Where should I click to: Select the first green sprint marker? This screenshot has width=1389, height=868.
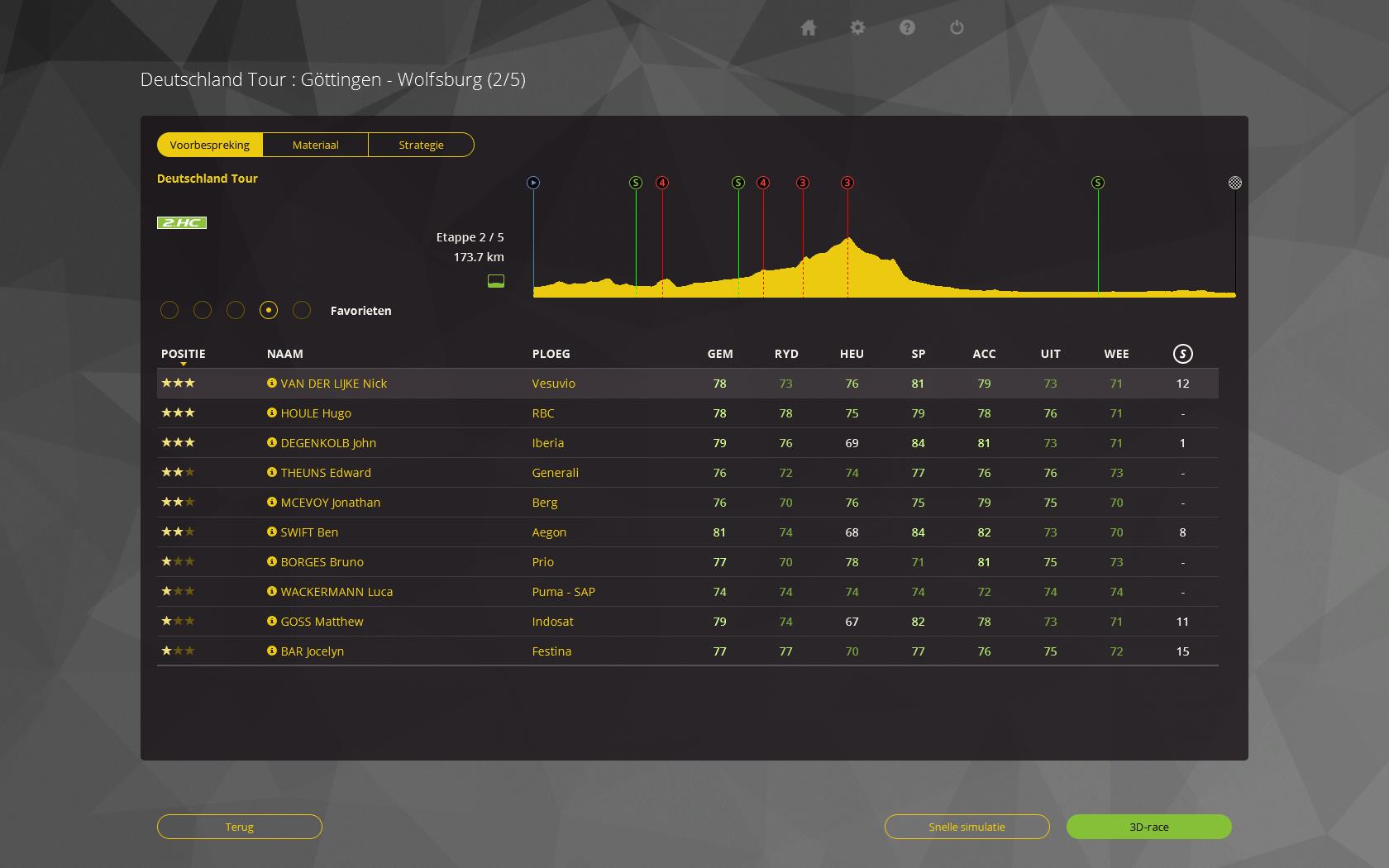pyautogui.click(x=636, y=183)
